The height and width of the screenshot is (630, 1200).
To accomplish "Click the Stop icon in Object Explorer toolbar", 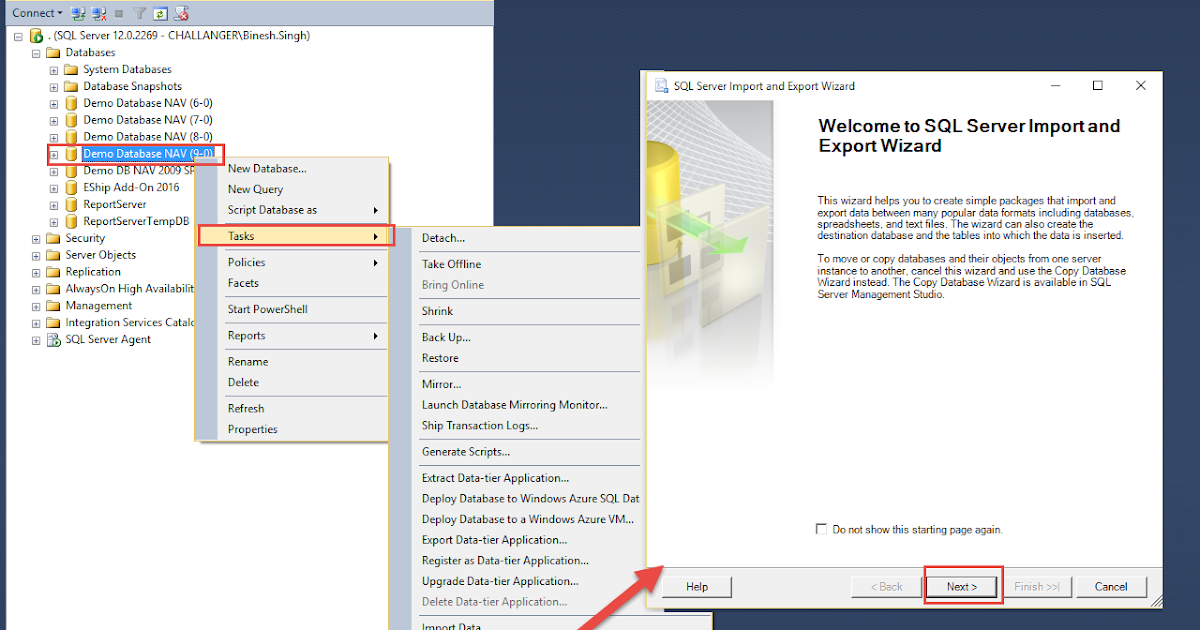I will (120, 13).
